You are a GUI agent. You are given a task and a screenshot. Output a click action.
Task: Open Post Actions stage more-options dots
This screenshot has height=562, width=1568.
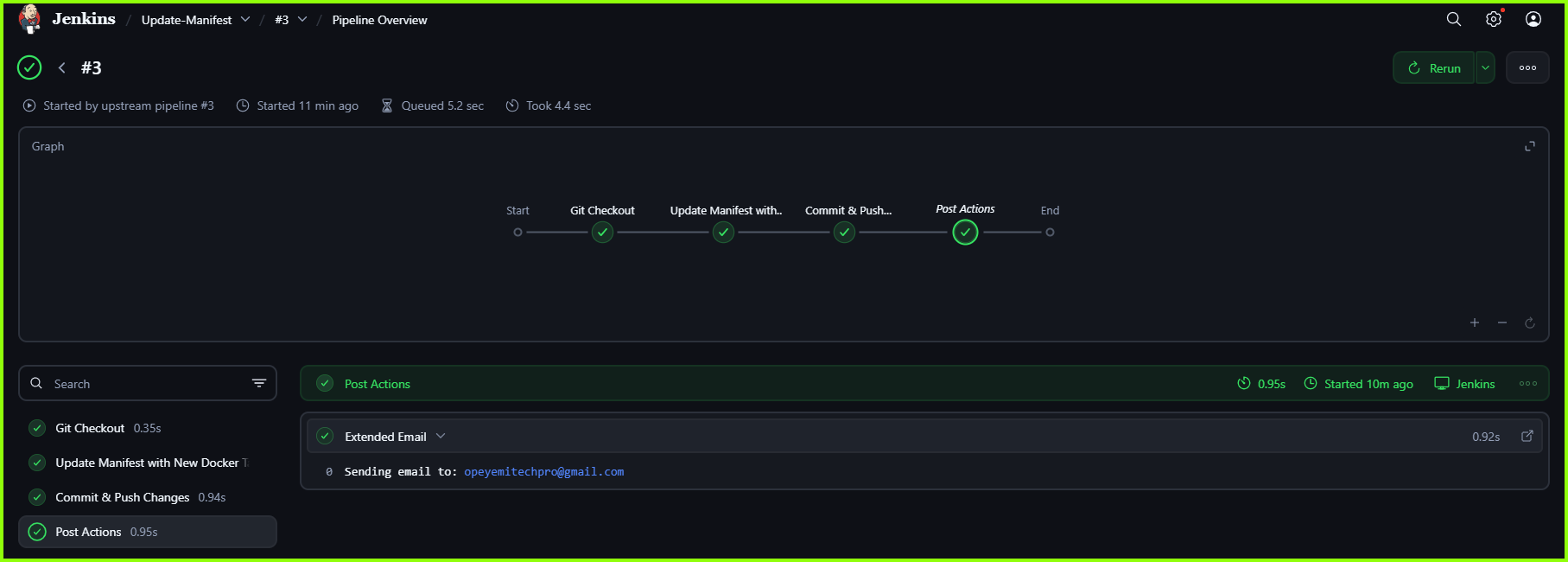(1528, 383)
